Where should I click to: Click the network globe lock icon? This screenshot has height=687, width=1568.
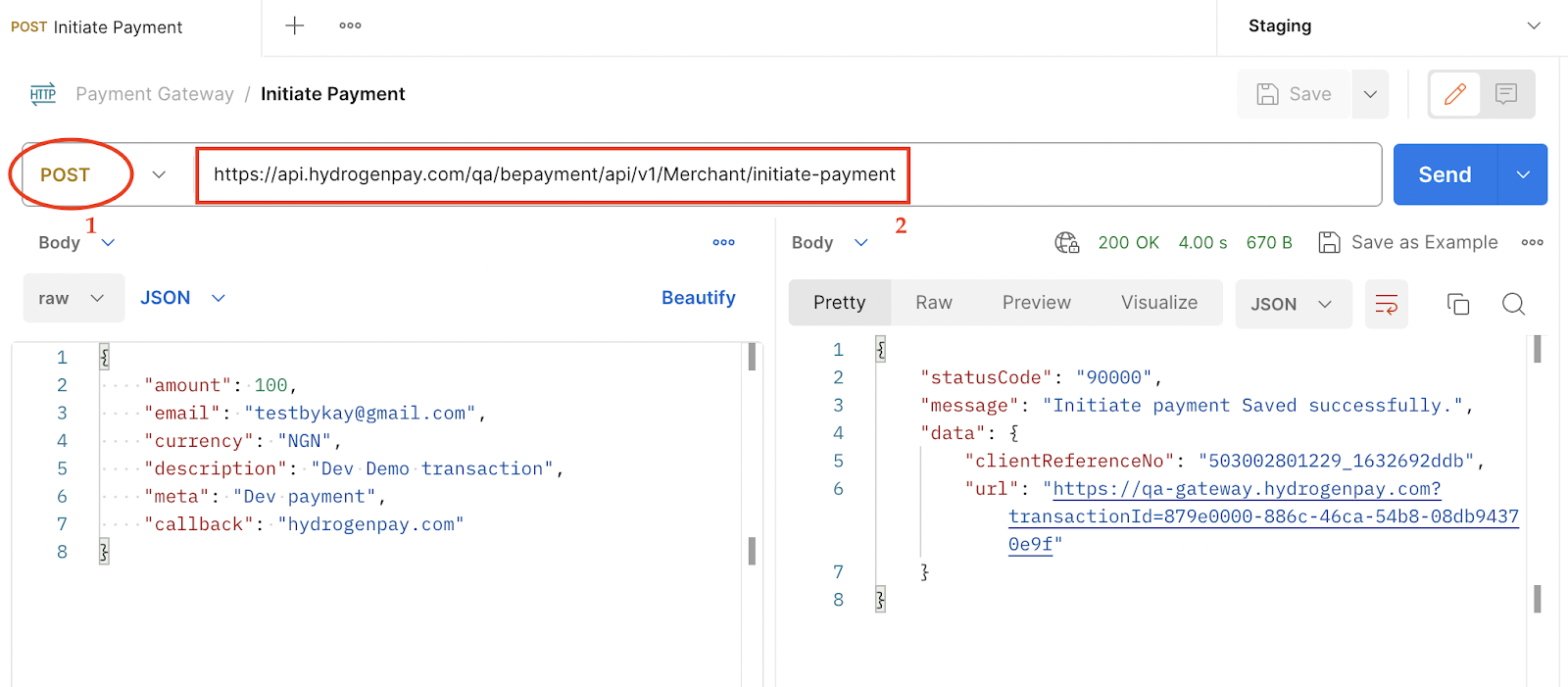(1066, 242)
